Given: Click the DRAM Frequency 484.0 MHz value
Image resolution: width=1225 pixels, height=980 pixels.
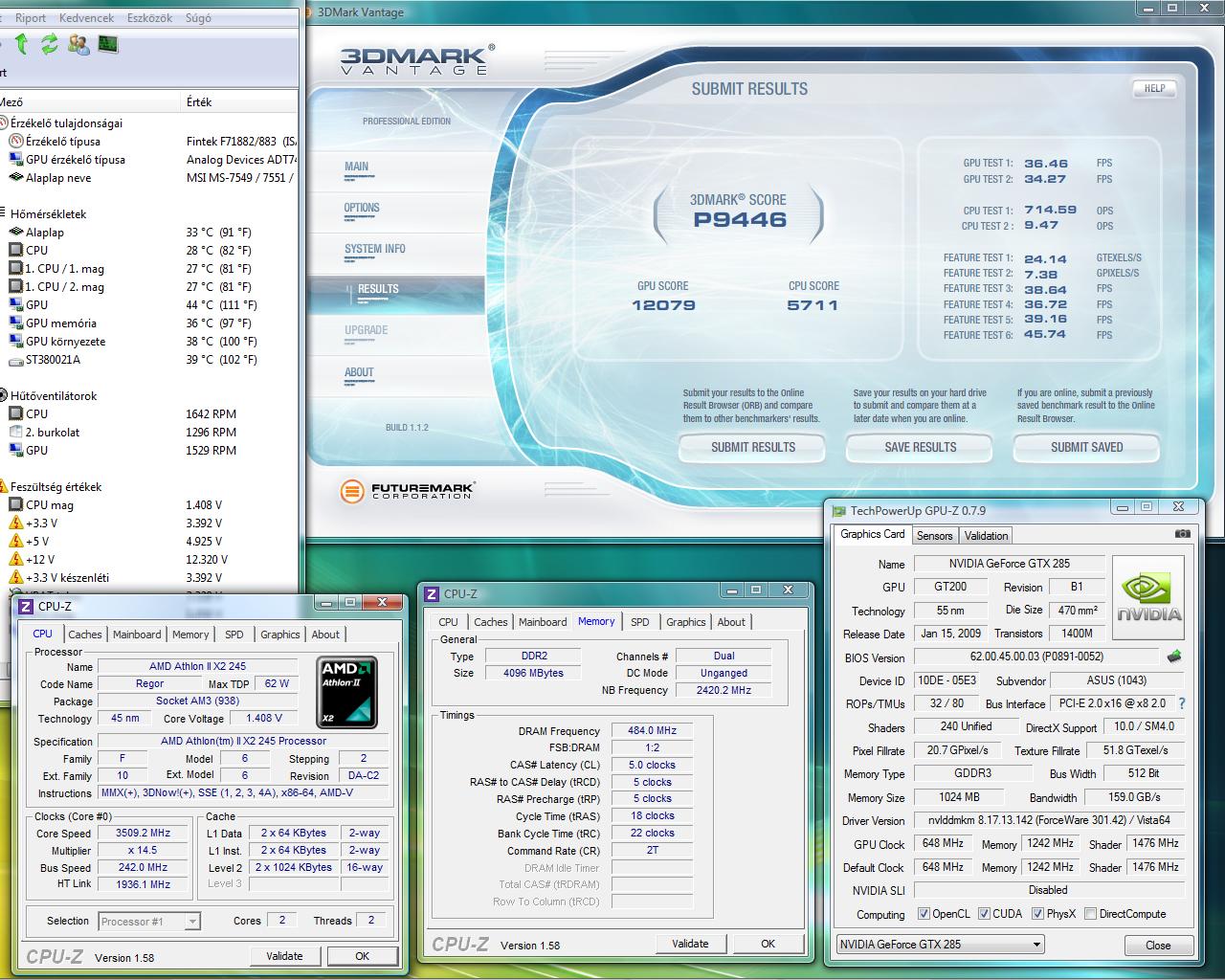Looking at the screenshot, I should coord(652,730).
